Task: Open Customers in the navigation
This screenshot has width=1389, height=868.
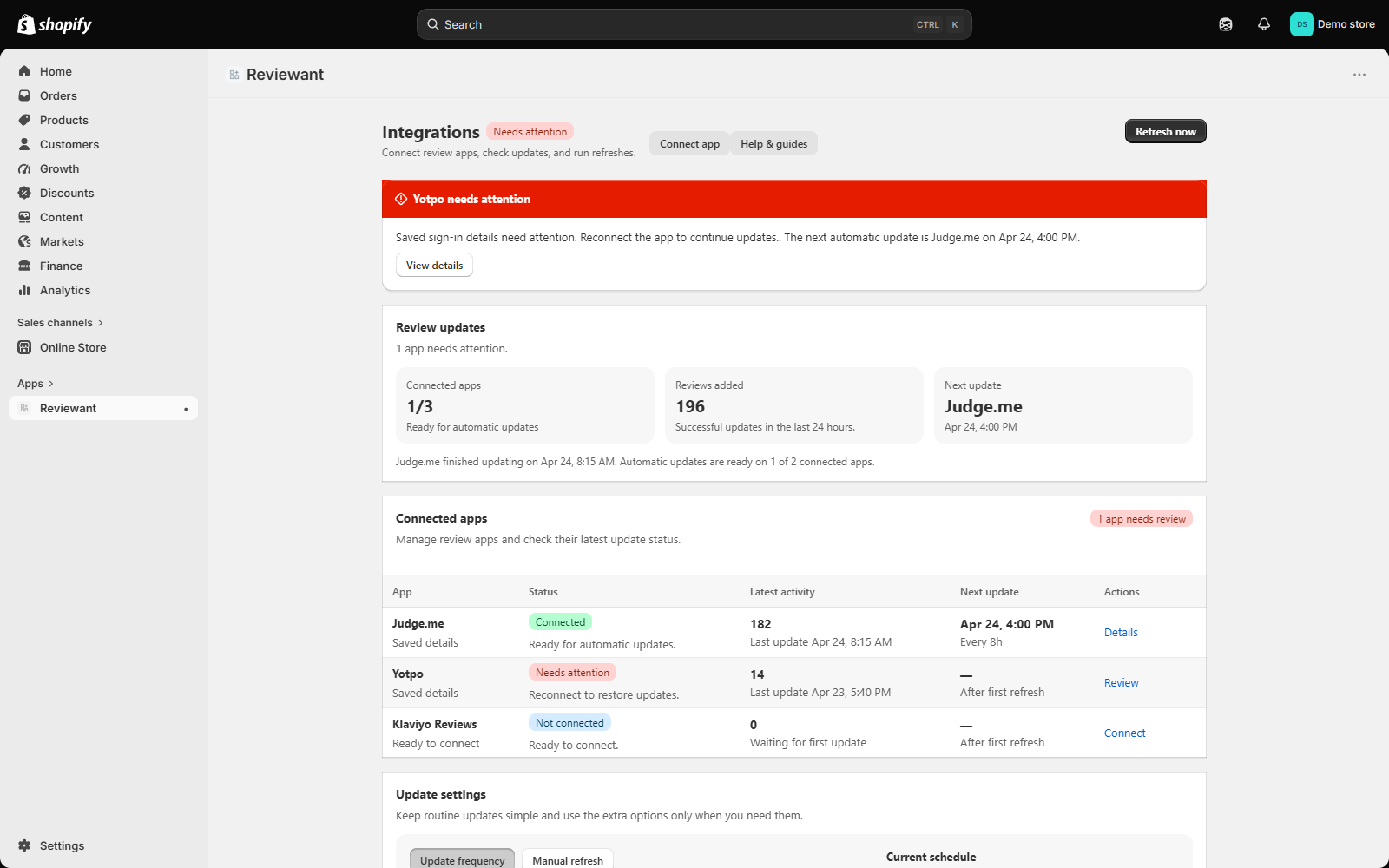Action: pyautogui.click(x=103, y=144)
